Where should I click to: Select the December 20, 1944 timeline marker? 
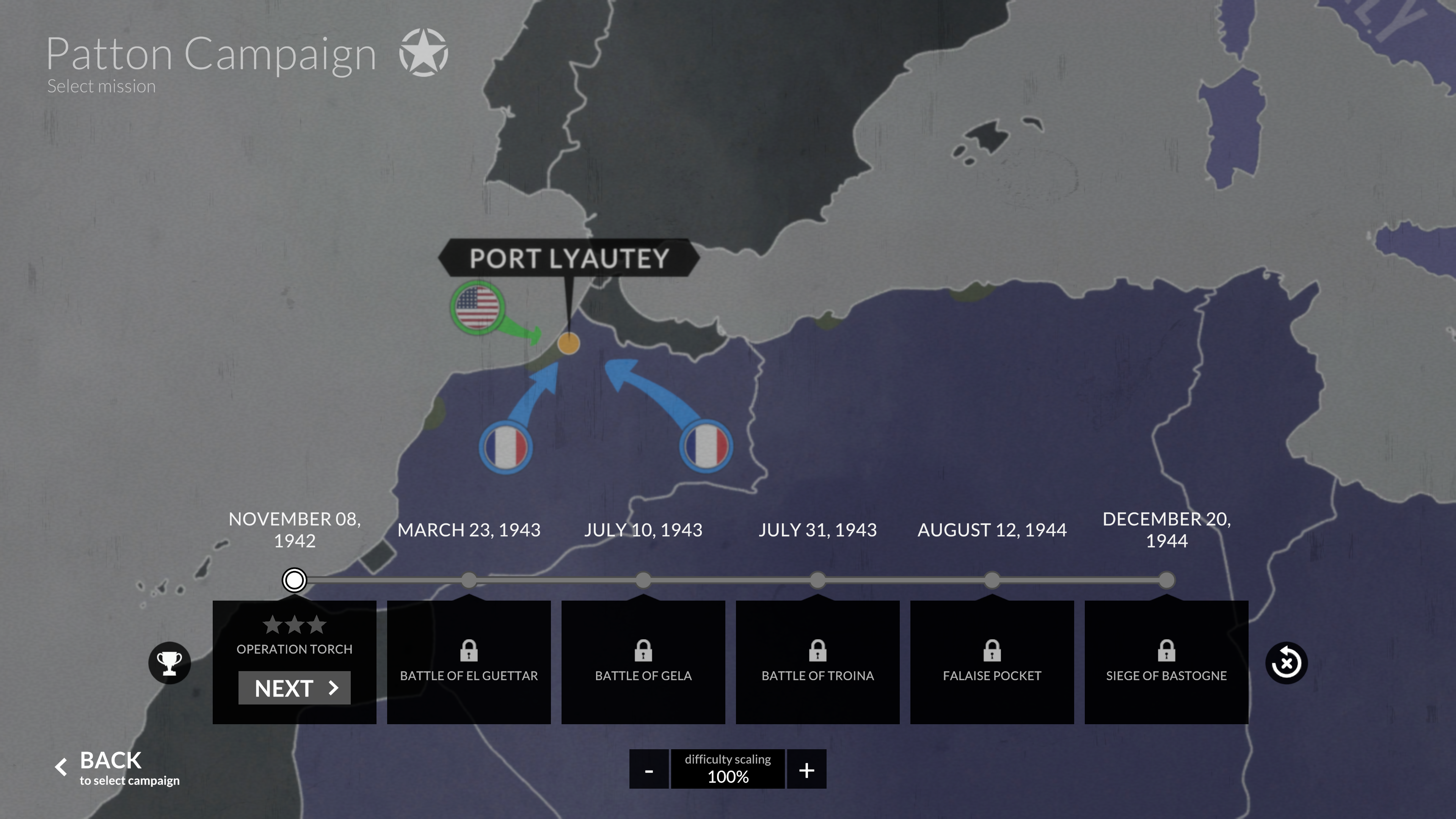1167,580
